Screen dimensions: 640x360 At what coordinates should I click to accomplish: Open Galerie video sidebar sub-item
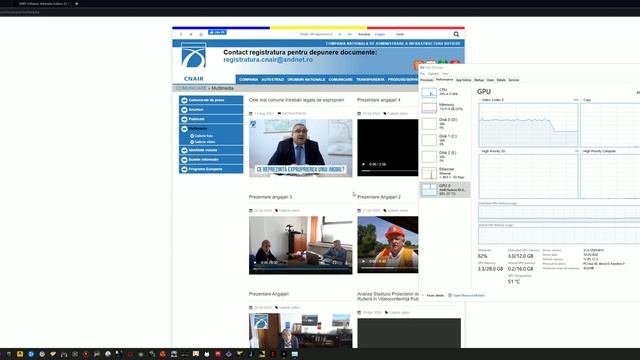pos(204,142)
